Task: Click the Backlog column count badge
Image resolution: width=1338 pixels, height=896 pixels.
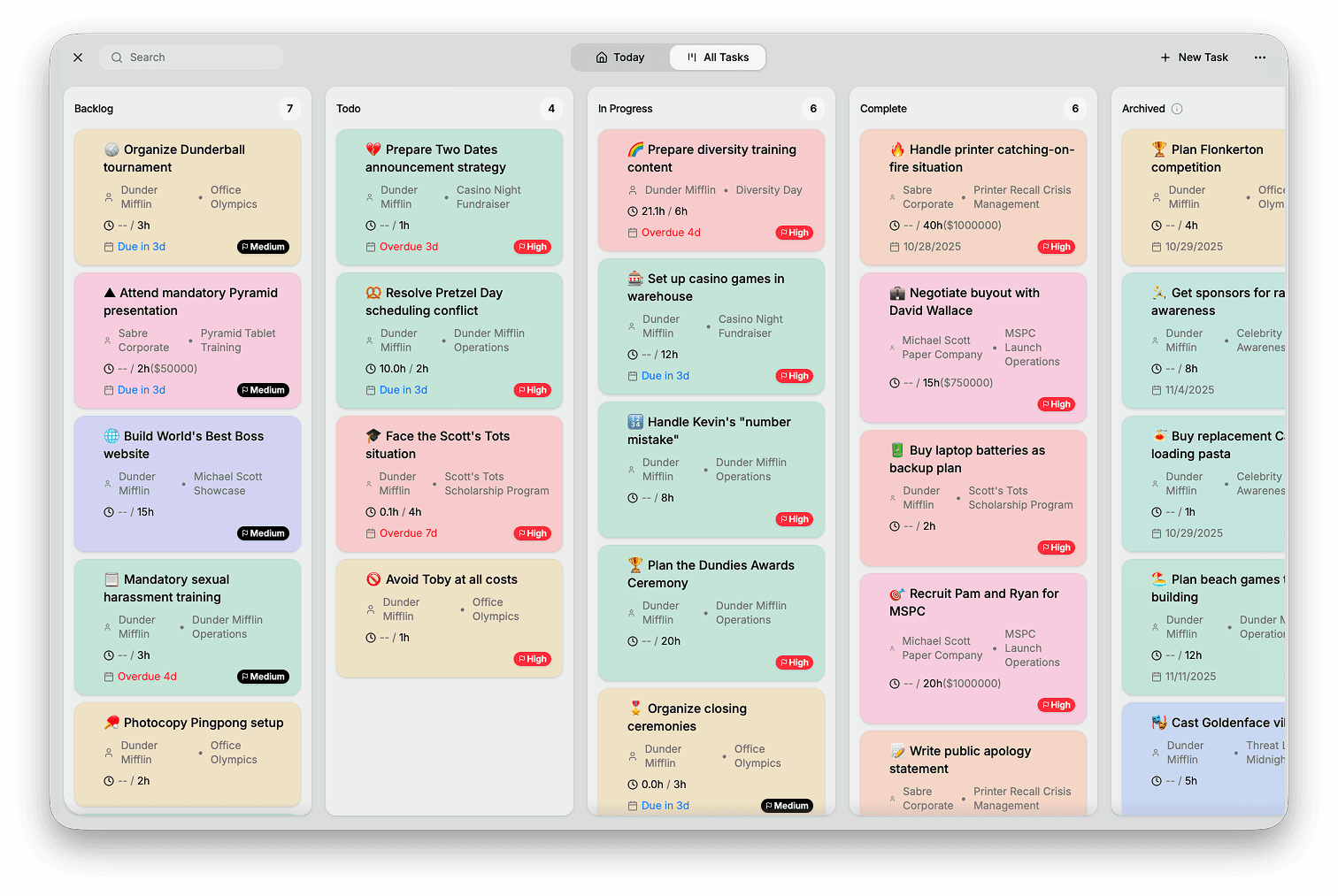Action: (289, 108)
